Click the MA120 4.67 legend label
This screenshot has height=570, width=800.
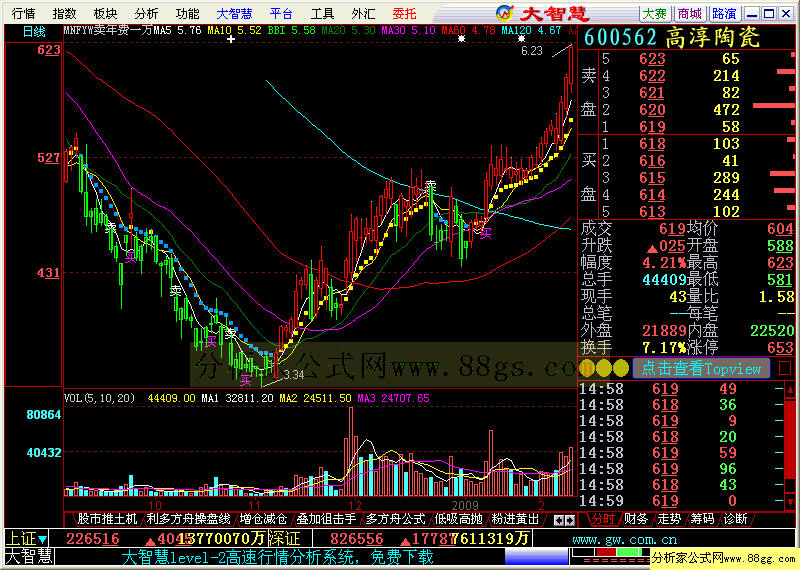531,31
